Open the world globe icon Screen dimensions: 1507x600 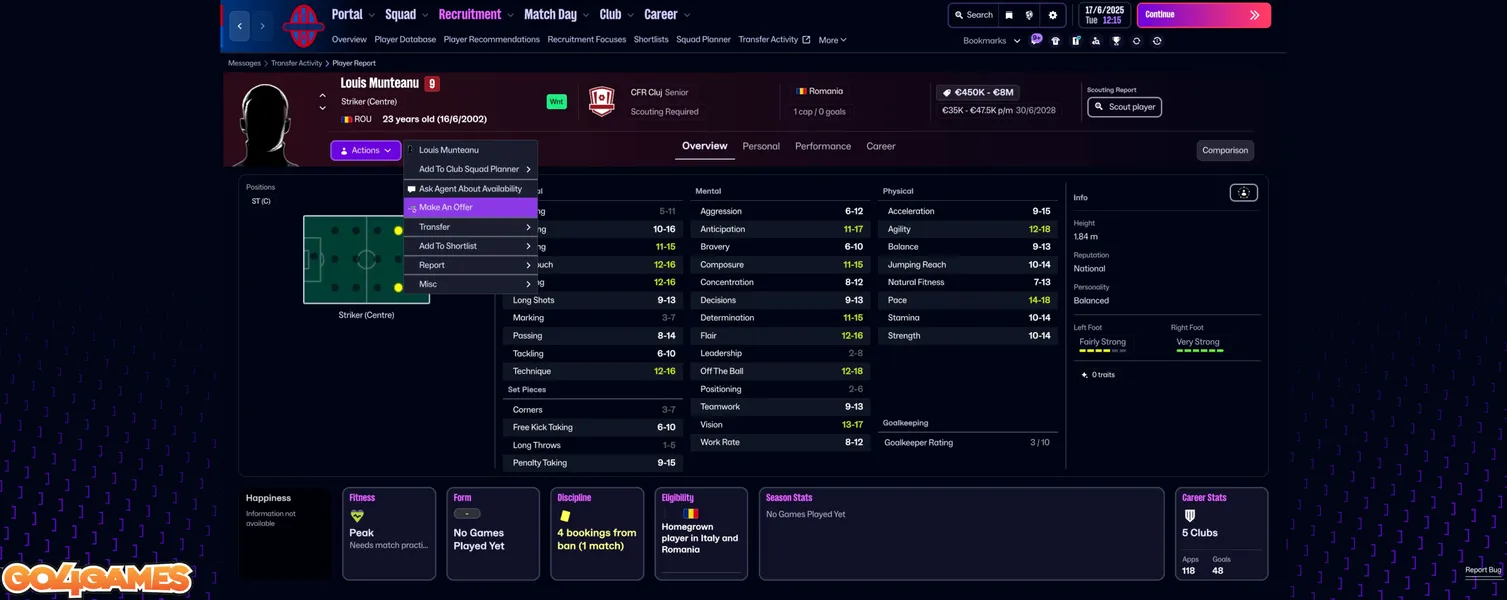pyautogui.click(x=1029, y=15)
